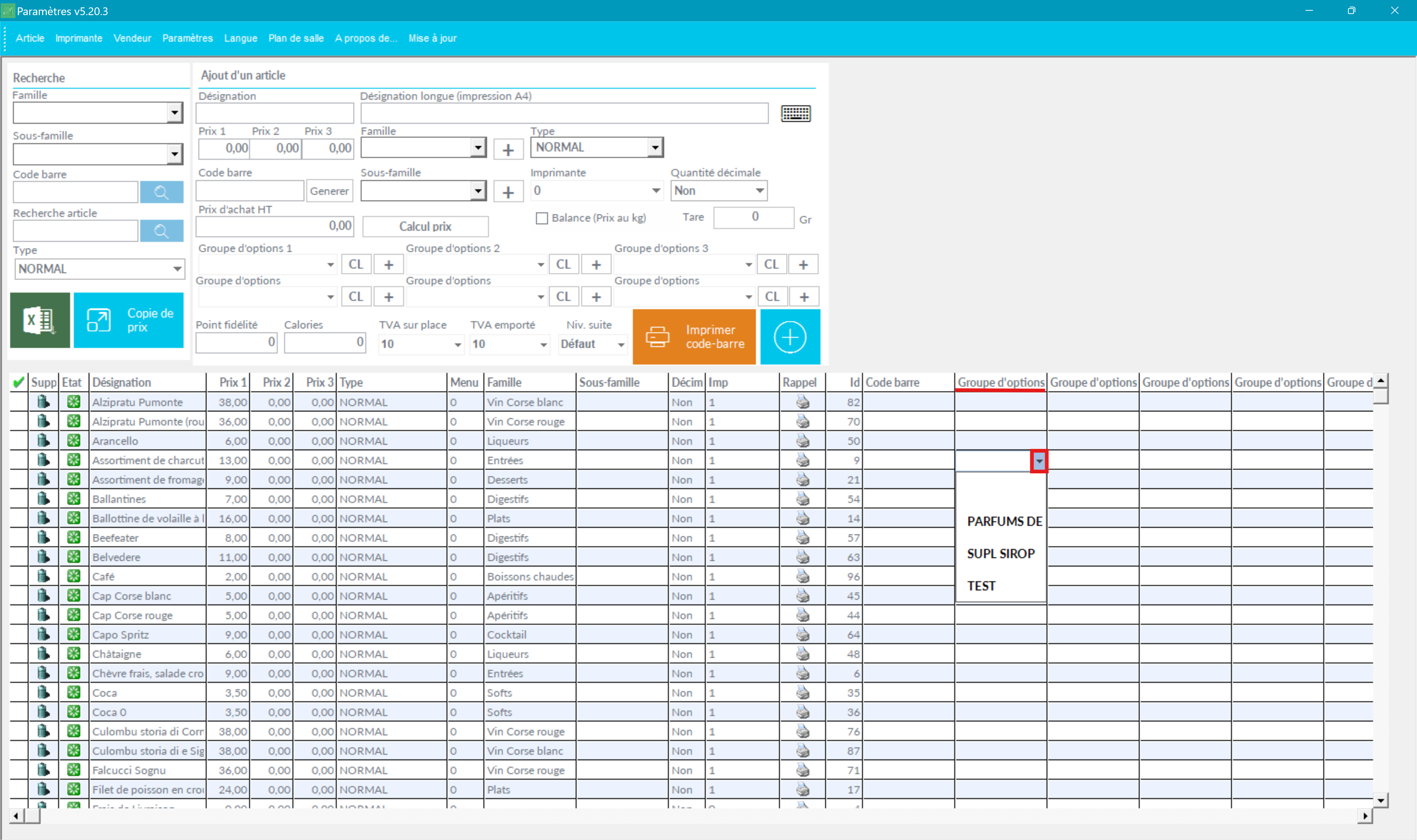Toggle the Balance (Prix au kg) checkbox
The width and height of the screenshot is (1417, 840).
tap(542, 218)
